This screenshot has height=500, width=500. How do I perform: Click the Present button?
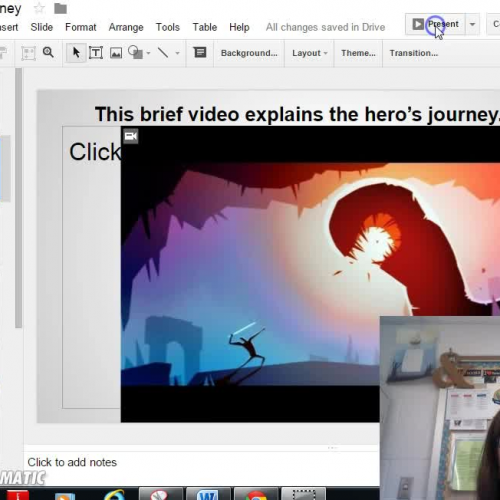[x=435, y=24]
